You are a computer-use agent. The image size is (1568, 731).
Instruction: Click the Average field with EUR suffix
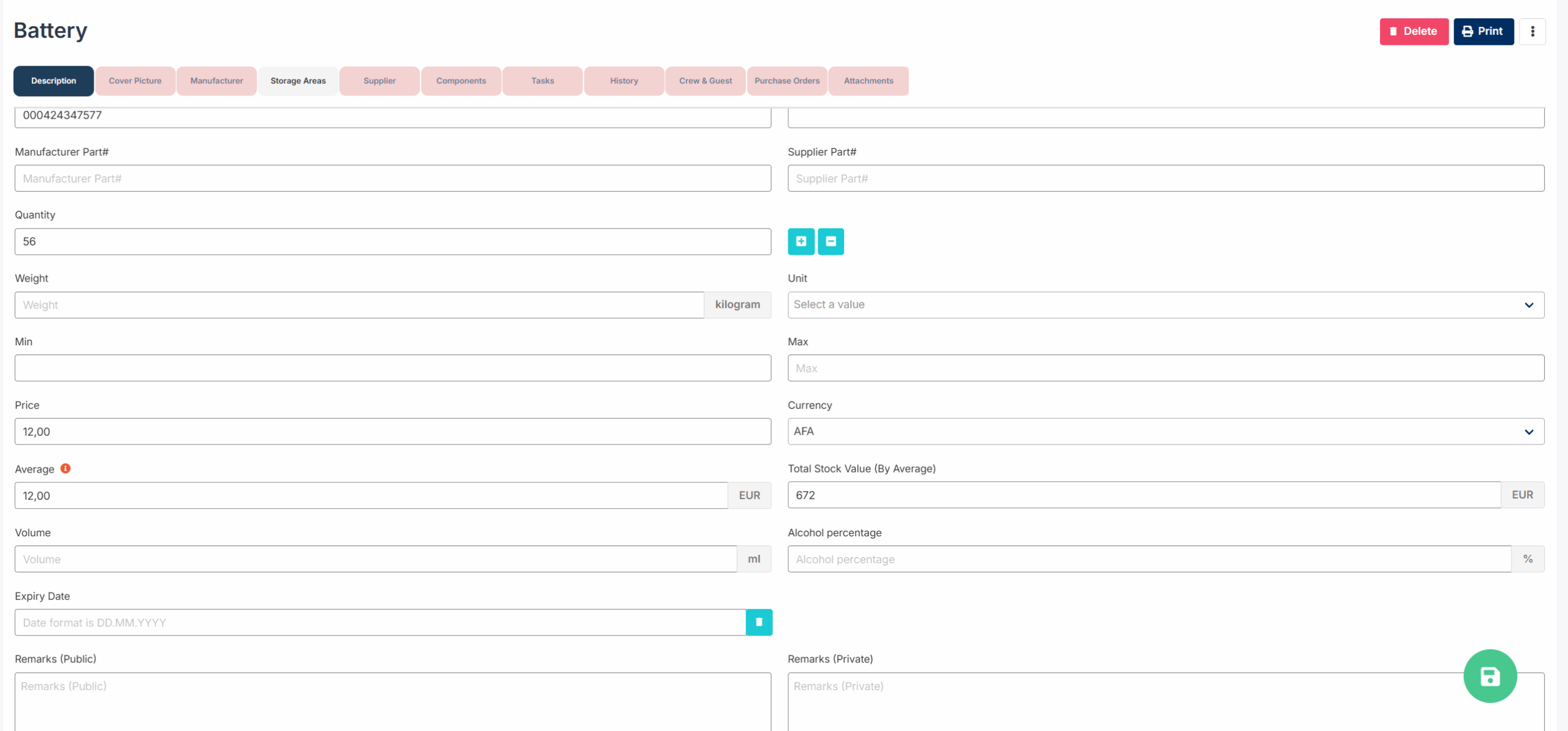pyautogui.click(x=371, y=495)
